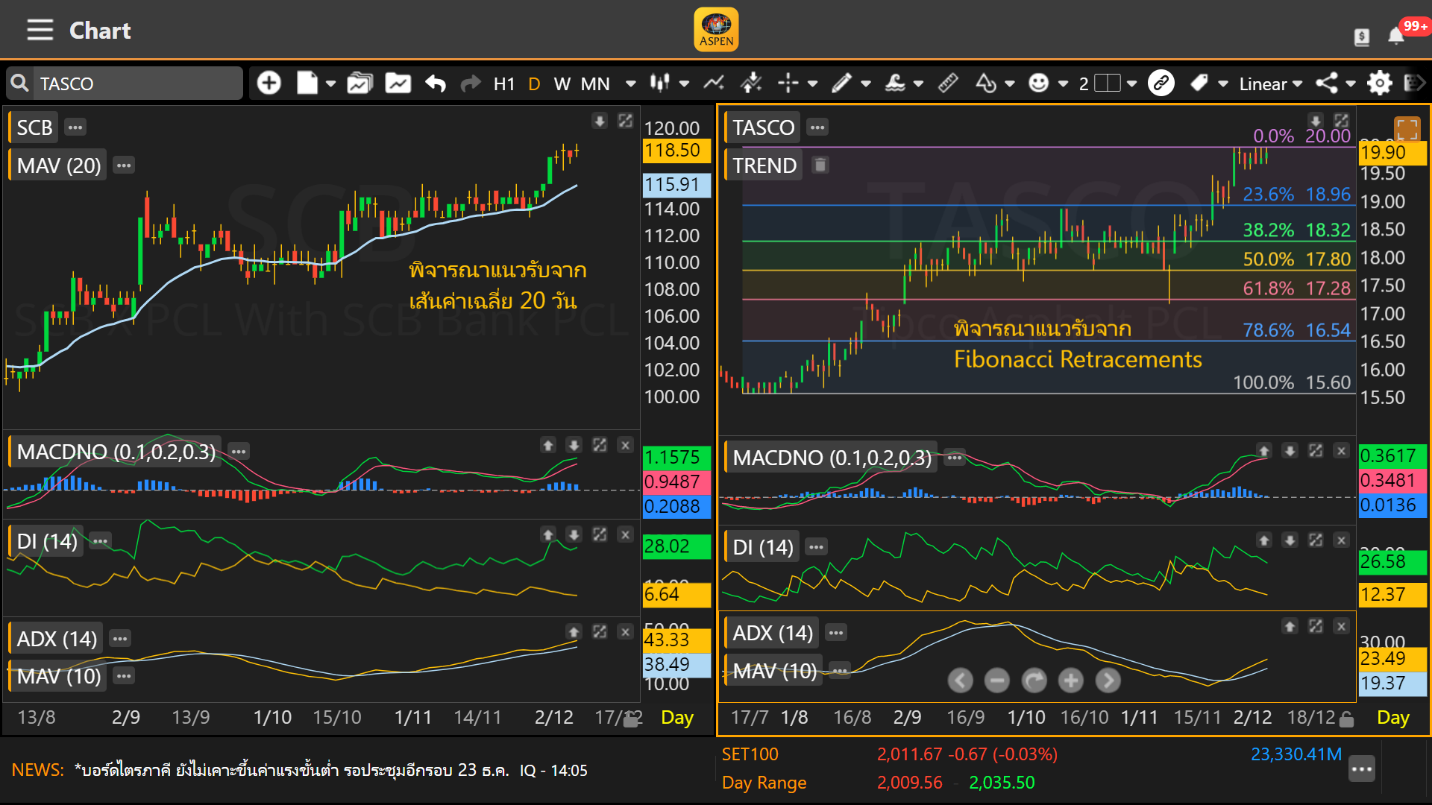1432x805 pixels.
Task: Zoom out the TASCO chart
Action: (997, 681)
